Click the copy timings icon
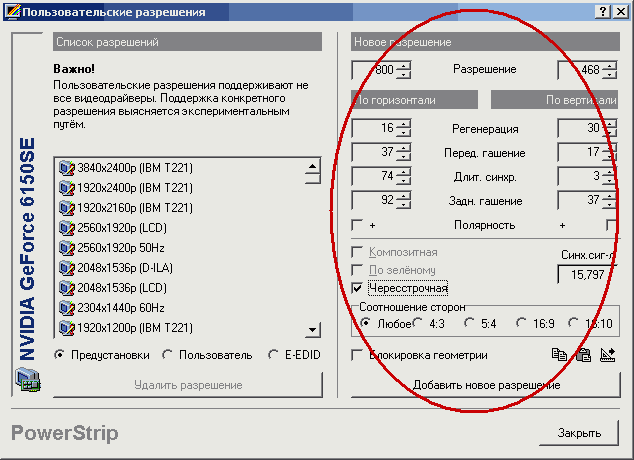Viewport: 634px width, 460px height. pyautogui.click(x=559, y=354)
